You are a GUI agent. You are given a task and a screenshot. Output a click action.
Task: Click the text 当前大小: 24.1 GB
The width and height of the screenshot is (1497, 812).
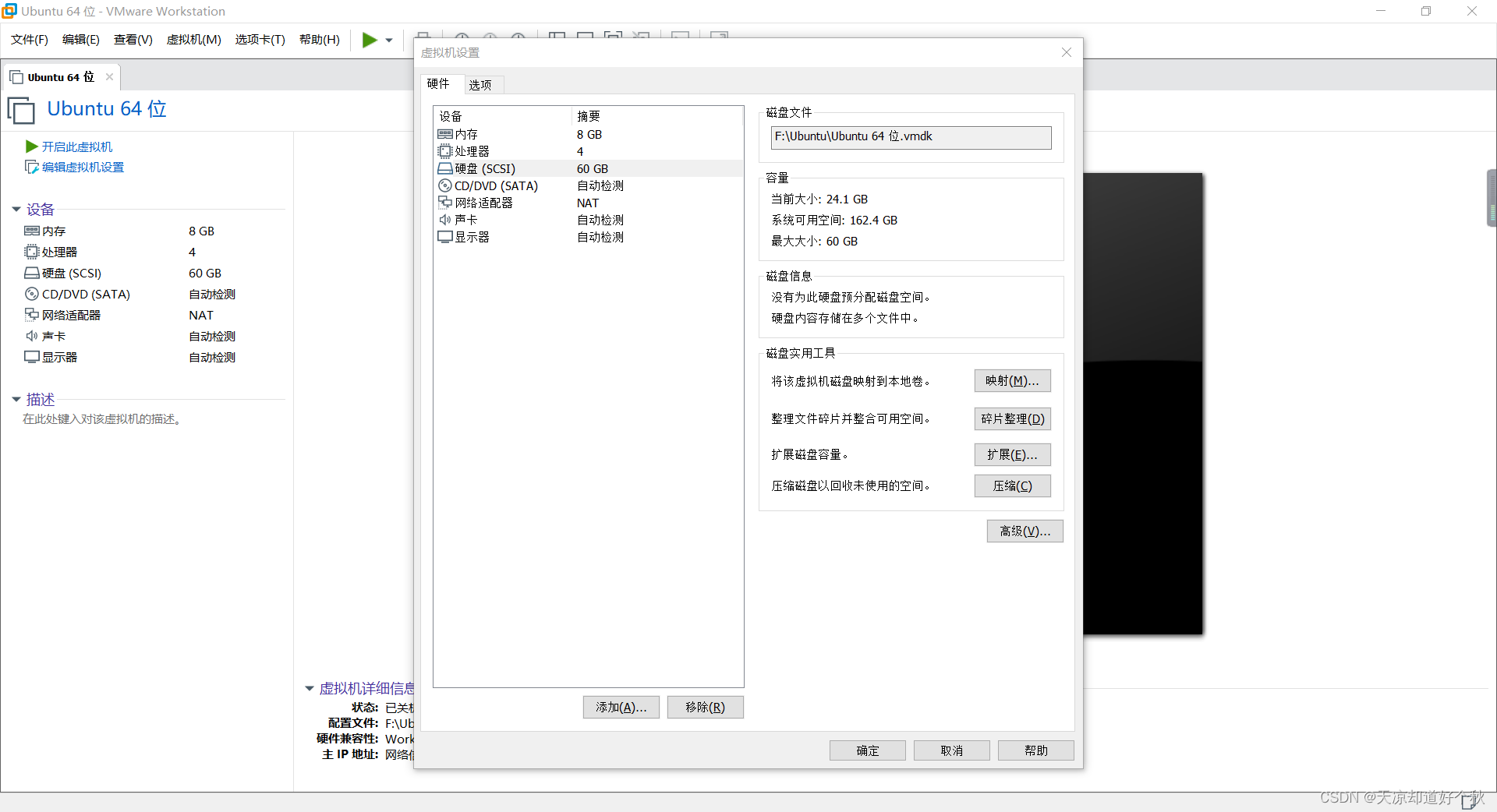(819, 199)
